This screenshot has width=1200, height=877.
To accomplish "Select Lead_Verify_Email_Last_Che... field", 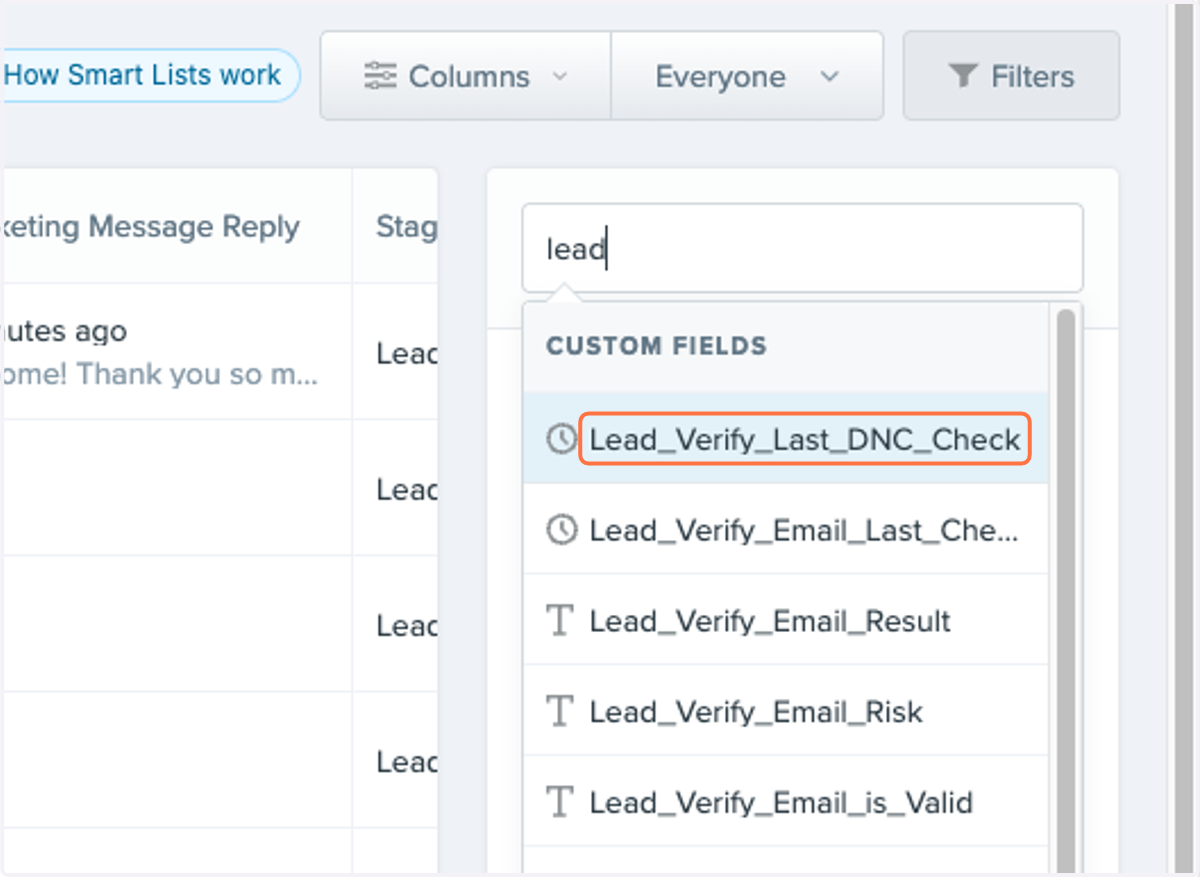I will coord(786,530).
